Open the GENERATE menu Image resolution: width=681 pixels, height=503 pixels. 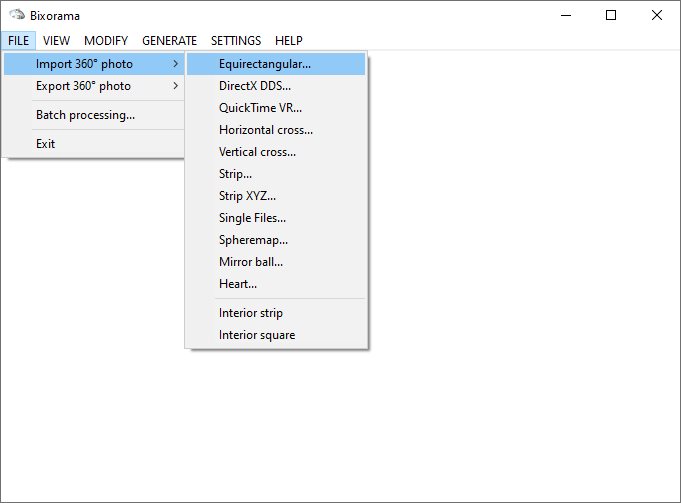point(169,41)
